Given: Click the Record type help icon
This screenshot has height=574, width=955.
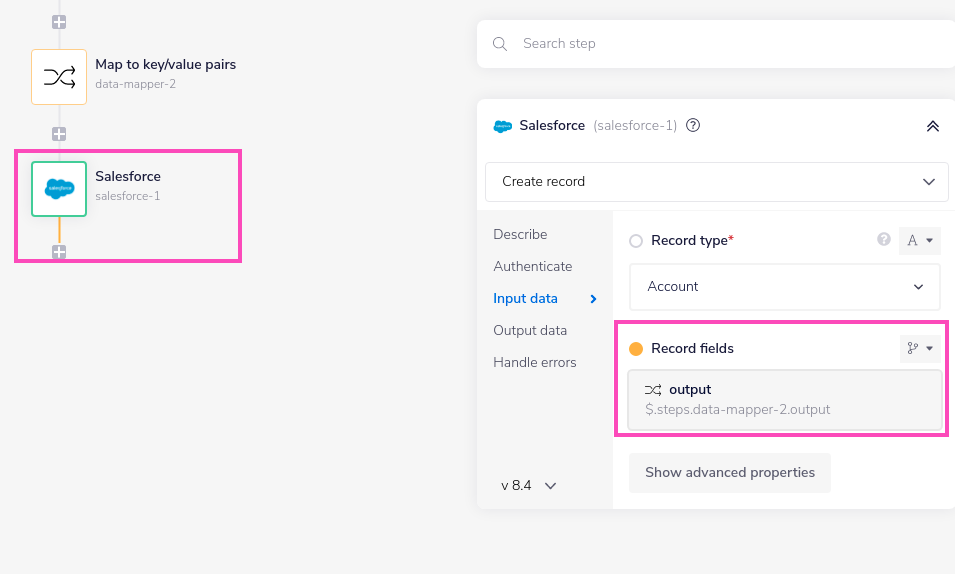Looking at the screenshot, I should click(x=884, y=240).
